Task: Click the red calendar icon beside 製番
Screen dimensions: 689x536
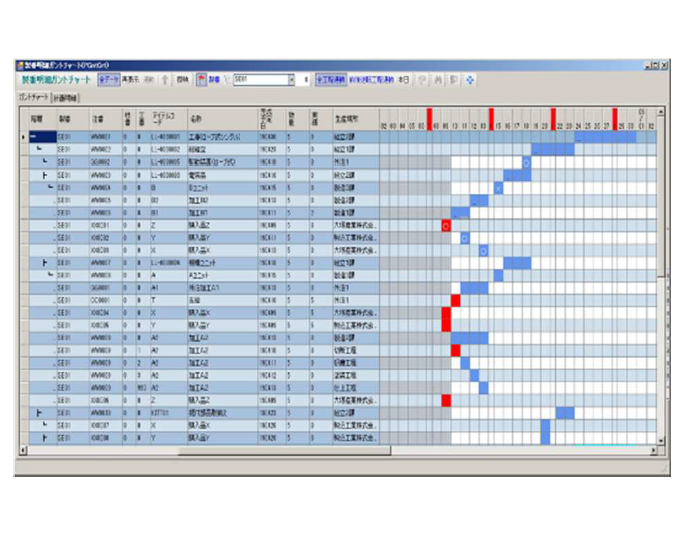Action: click(200, 79)
